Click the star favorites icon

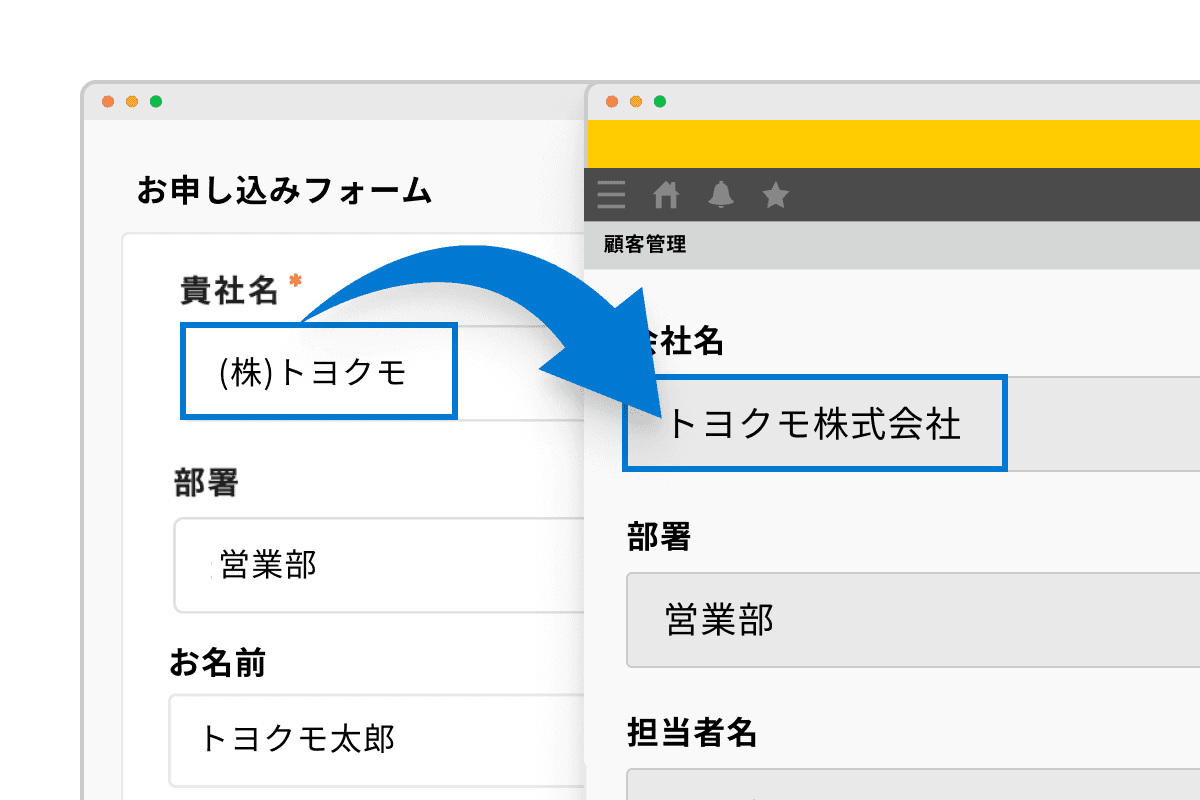pos(775,195)
